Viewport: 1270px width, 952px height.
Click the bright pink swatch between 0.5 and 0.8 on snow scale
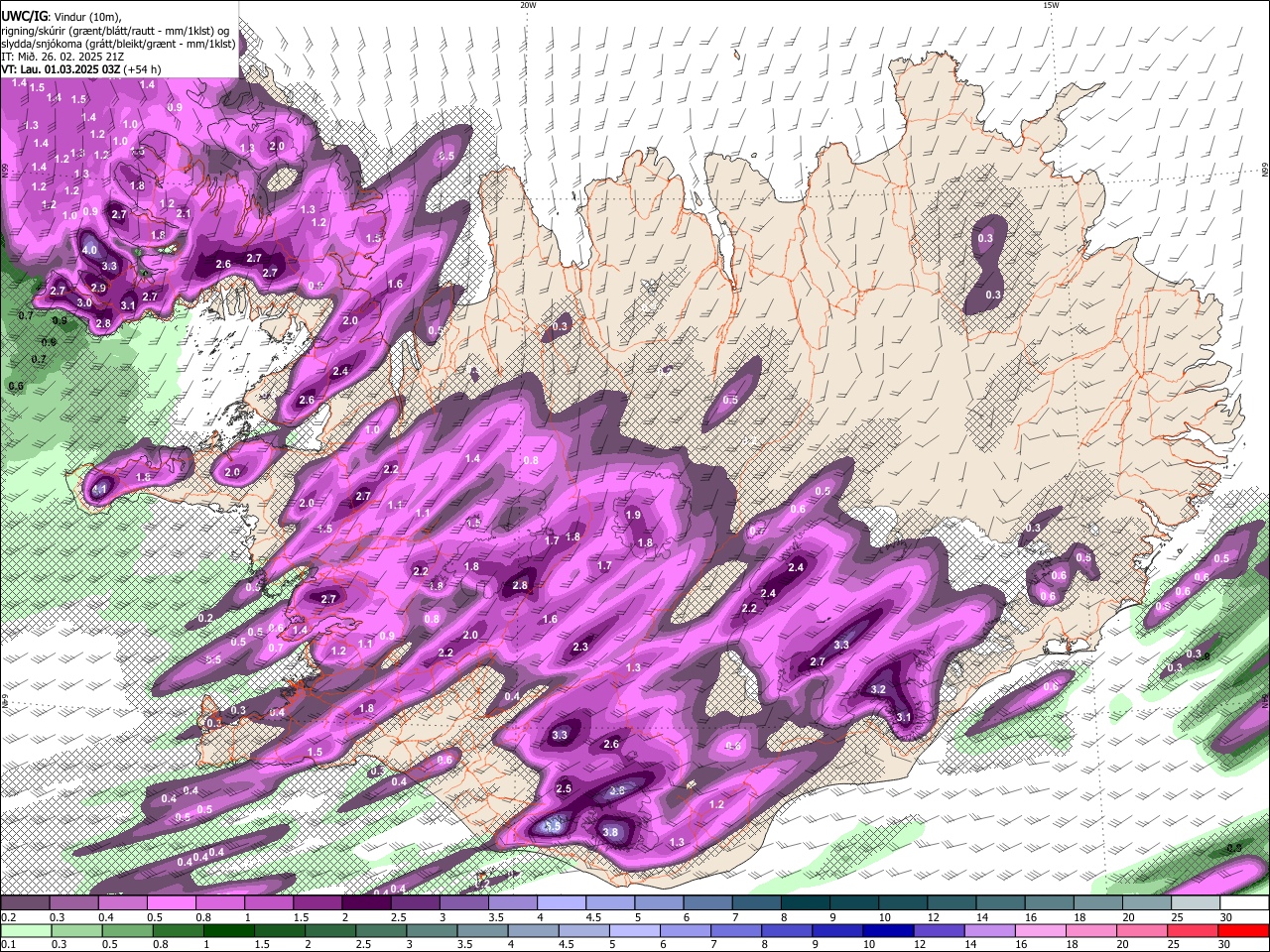point(172,903)
